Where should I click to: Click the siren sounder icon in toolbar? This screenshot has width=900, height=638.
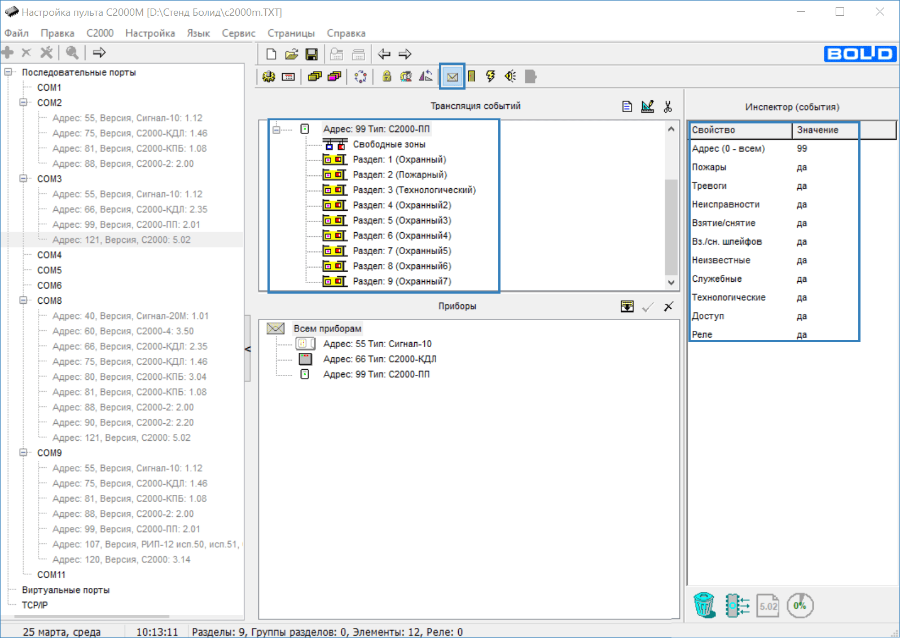(510, 76)
